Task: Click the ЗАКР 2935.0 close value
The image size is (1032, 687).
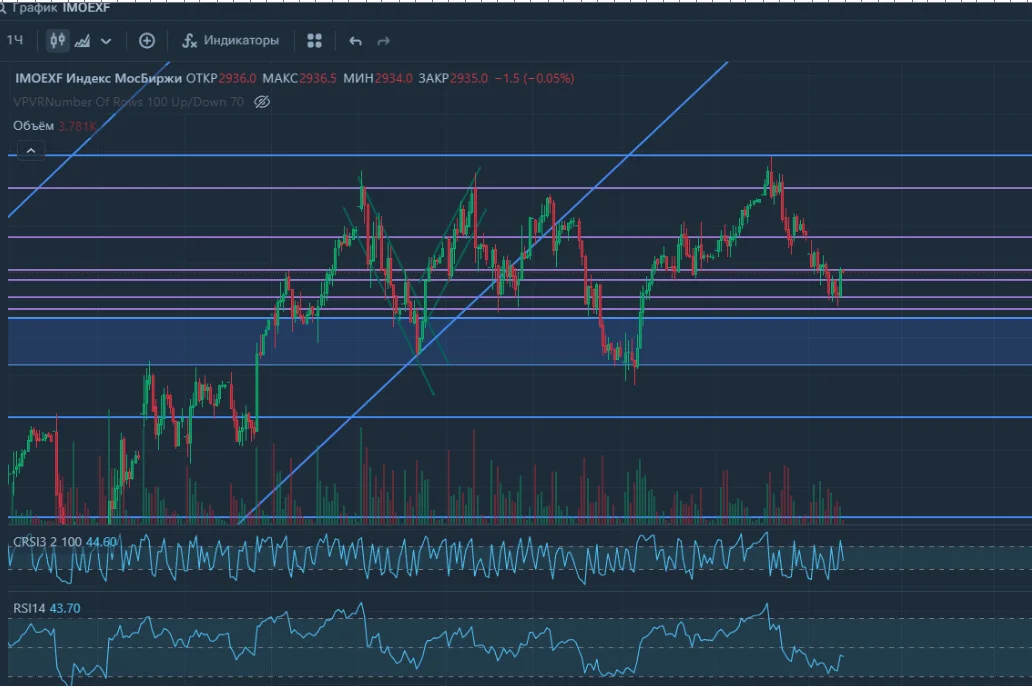Action: coord(453,78)
